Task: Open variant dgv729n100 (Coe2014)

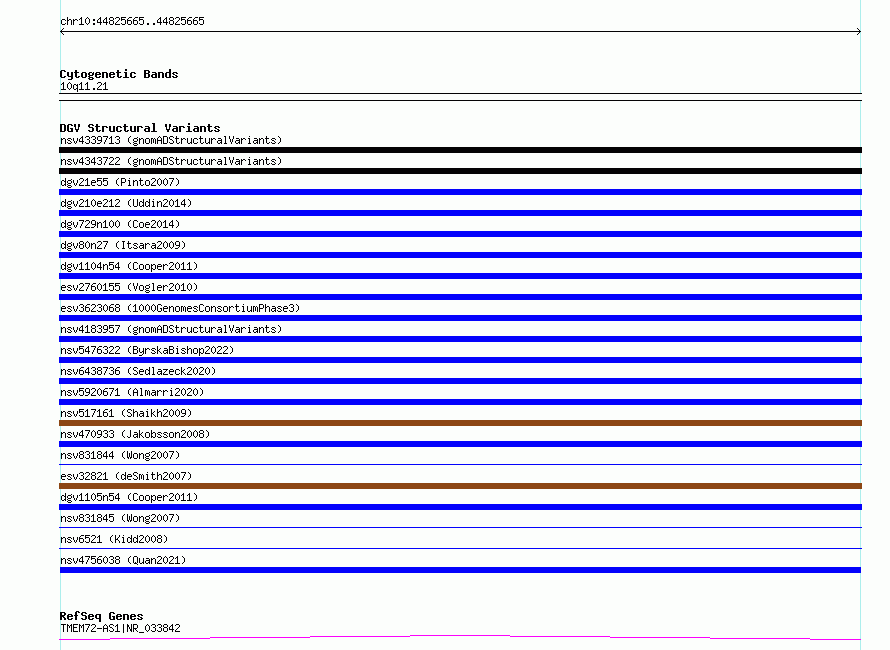Action: 120,224
